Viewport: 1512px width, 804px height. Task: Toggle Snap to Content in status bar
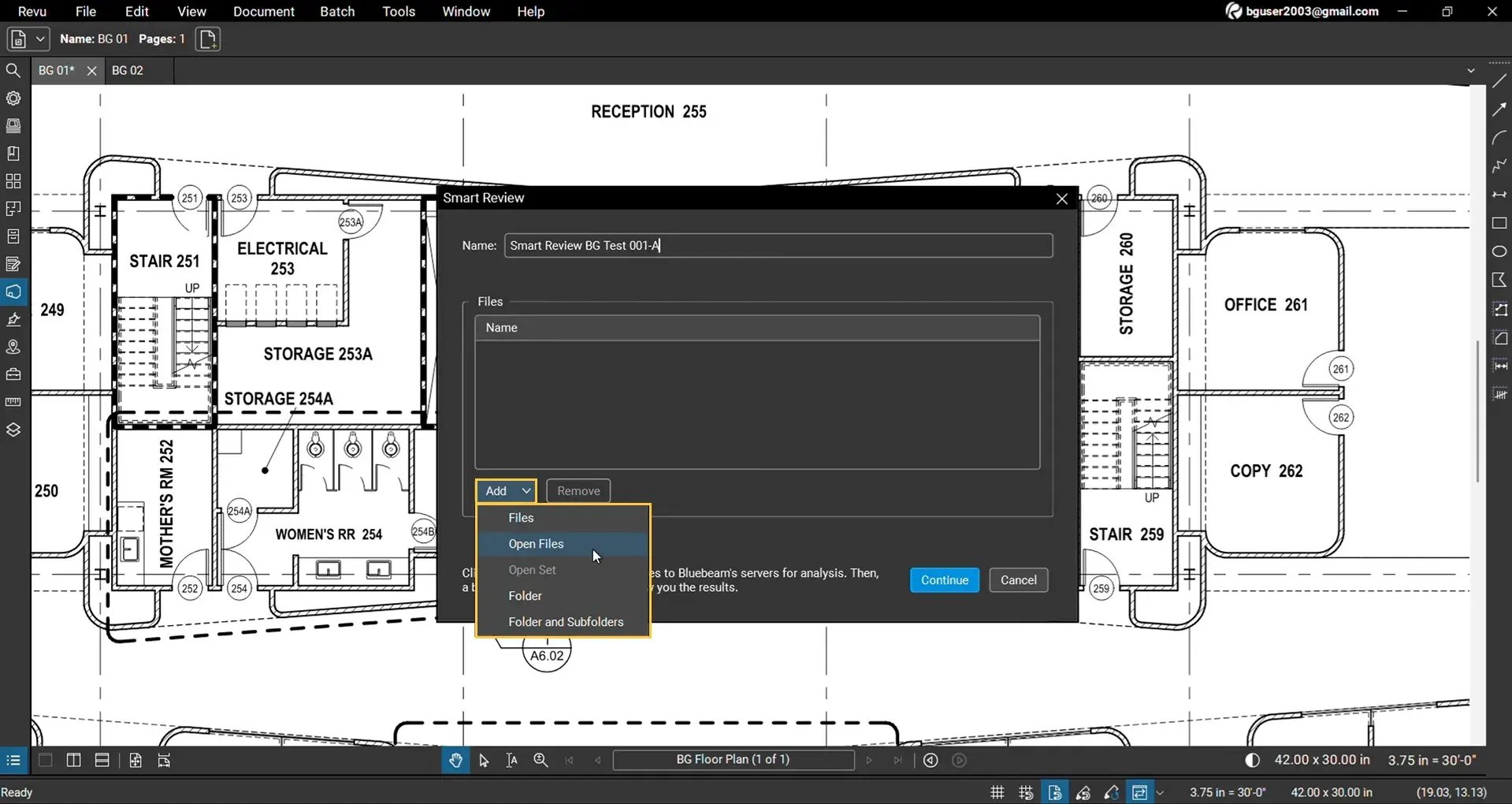1054,792
